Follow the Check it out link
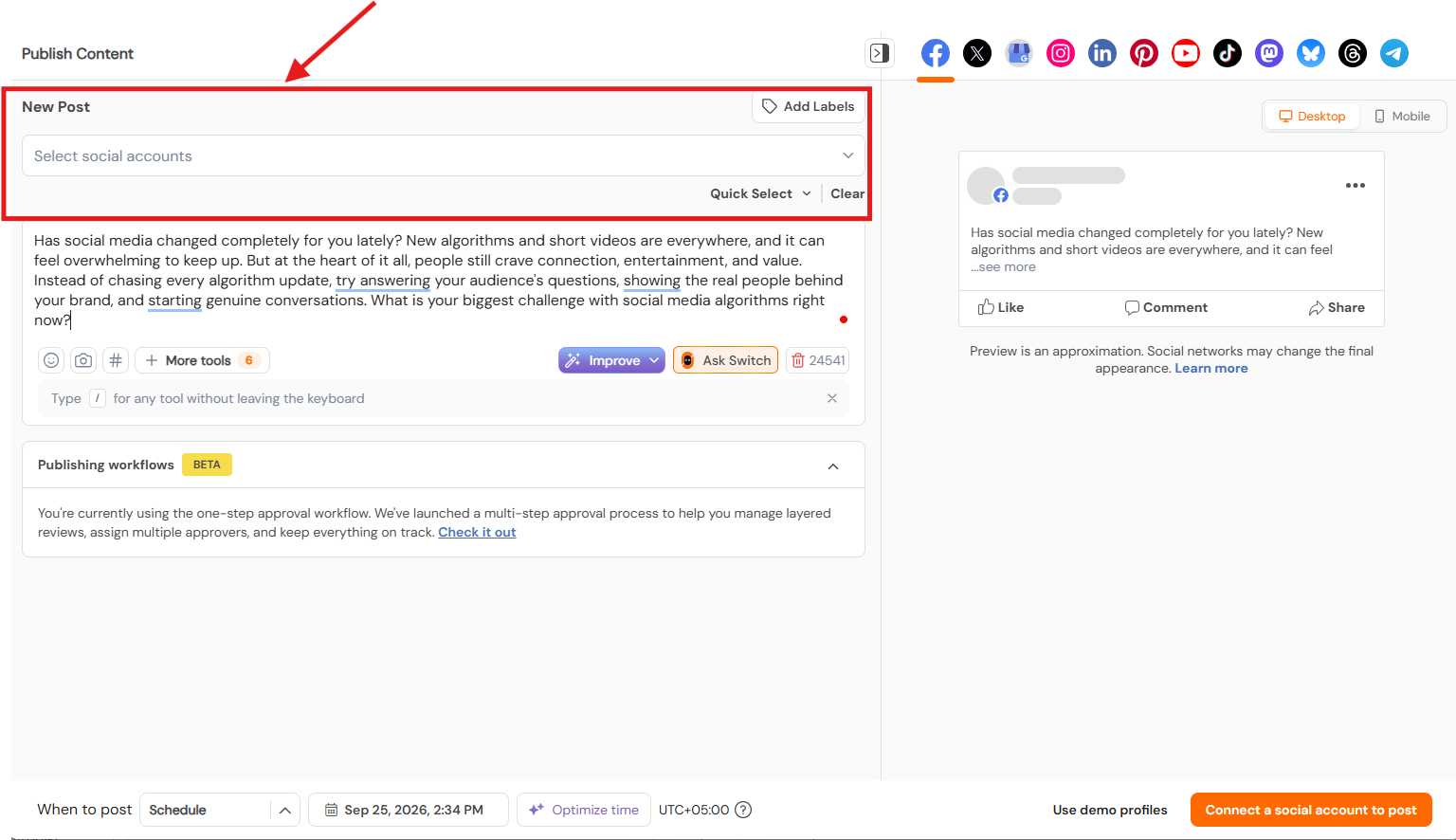 [x=477, y=533]
